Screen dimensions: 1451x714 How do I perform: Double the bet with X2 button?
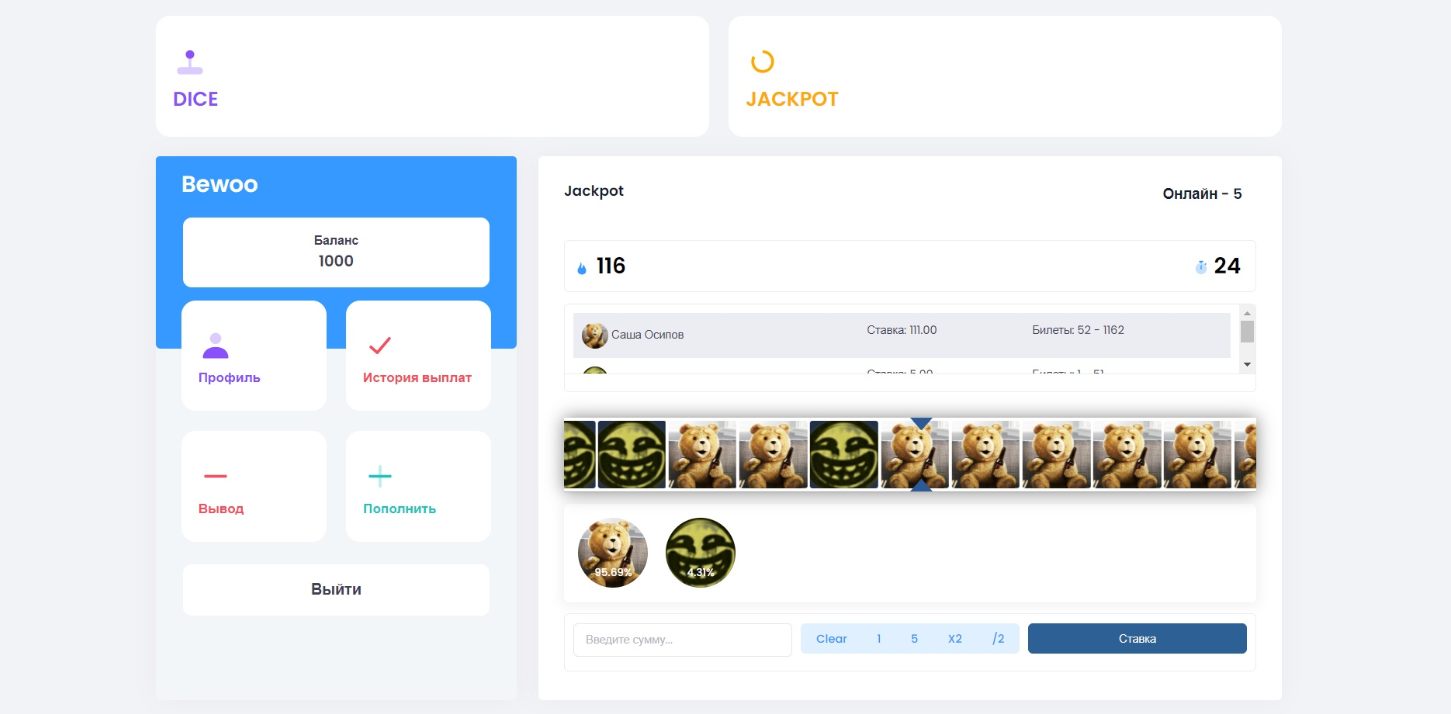coord(955,639)
